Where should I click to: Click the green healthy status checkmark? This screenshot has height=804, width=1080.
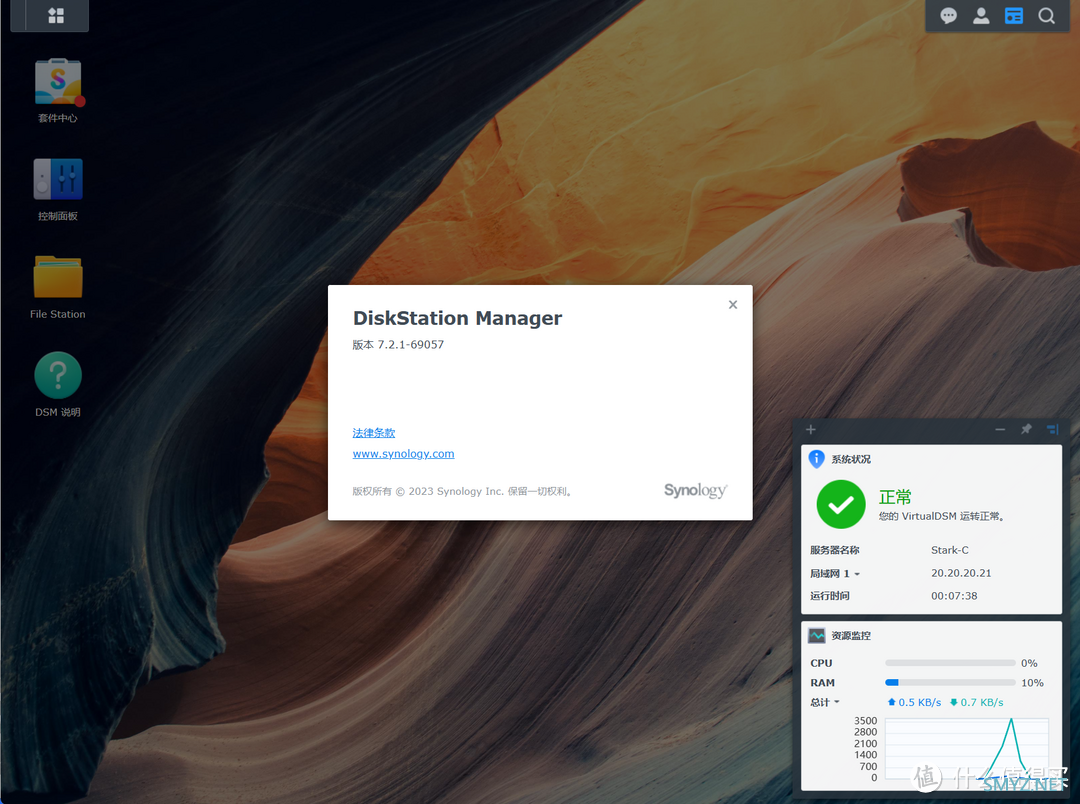click(x=841, y=504)
